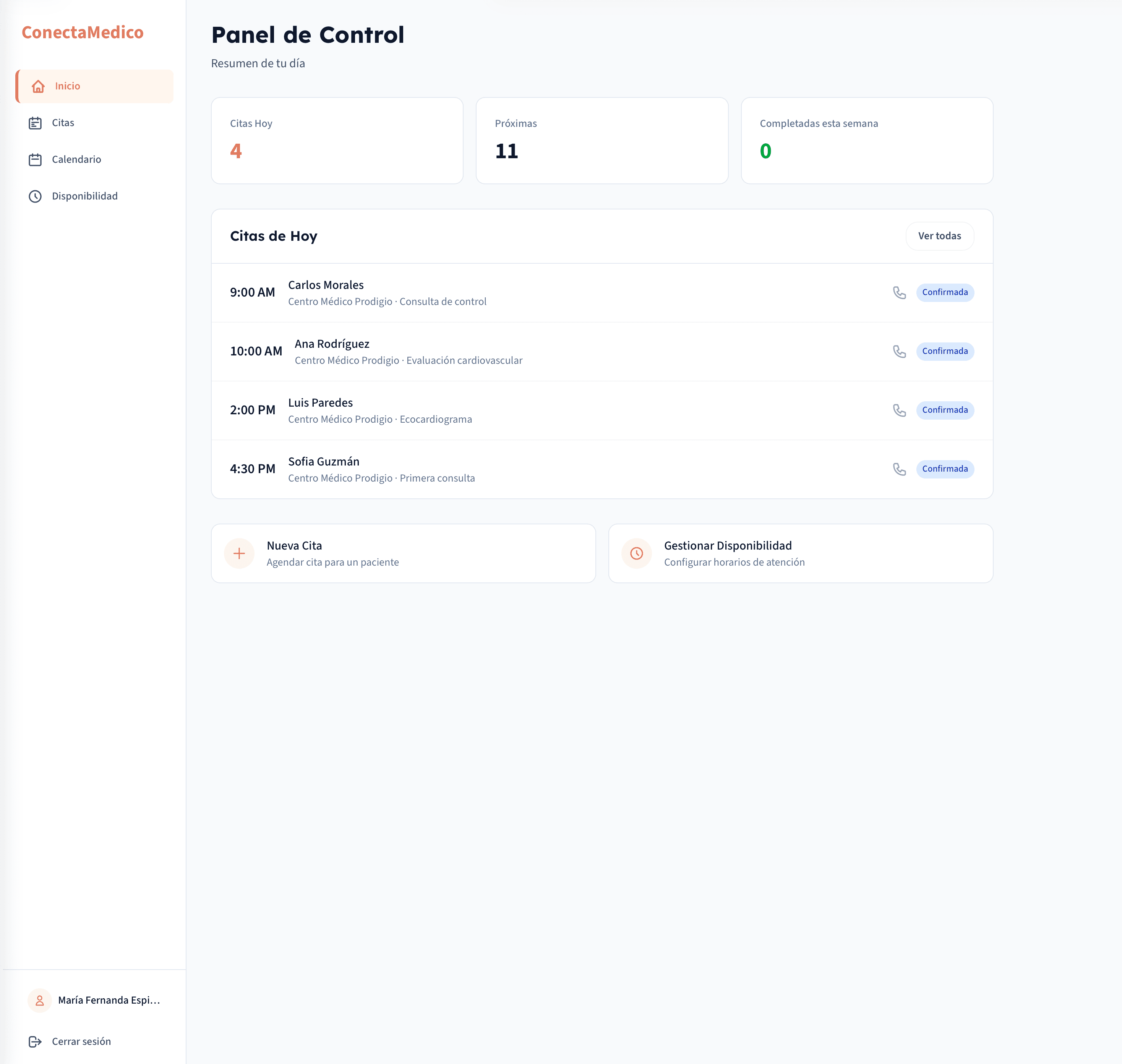Select the Inicio home icon in the sidebar
Viewport: 1122px width, 1064px height.
click(37, 86)
